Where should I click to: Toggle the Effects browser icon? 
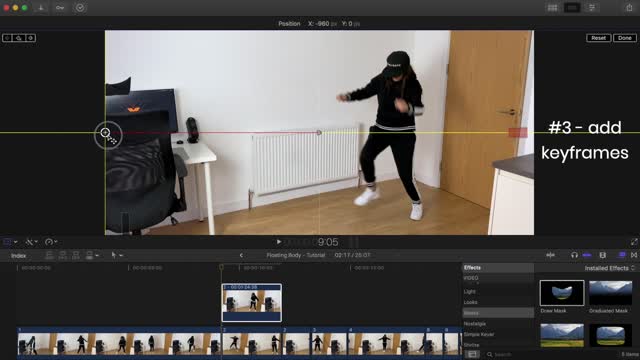(622, 255)
